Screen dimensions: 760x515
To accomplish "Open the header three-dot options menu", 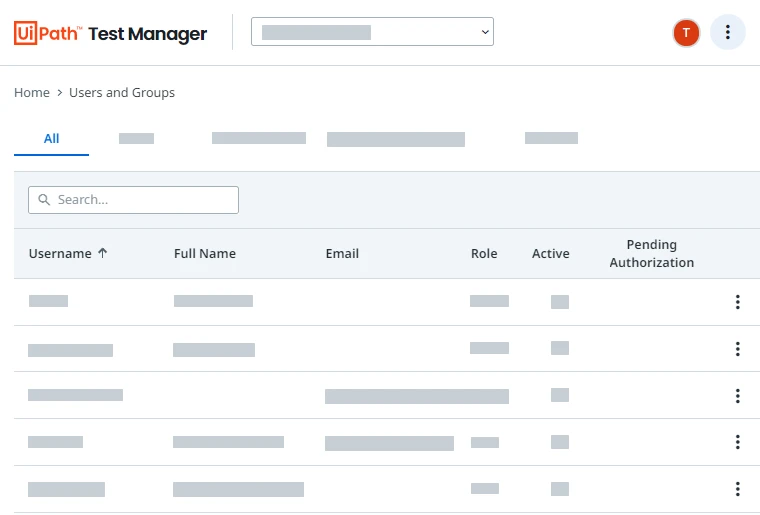I will pos(727,32).
